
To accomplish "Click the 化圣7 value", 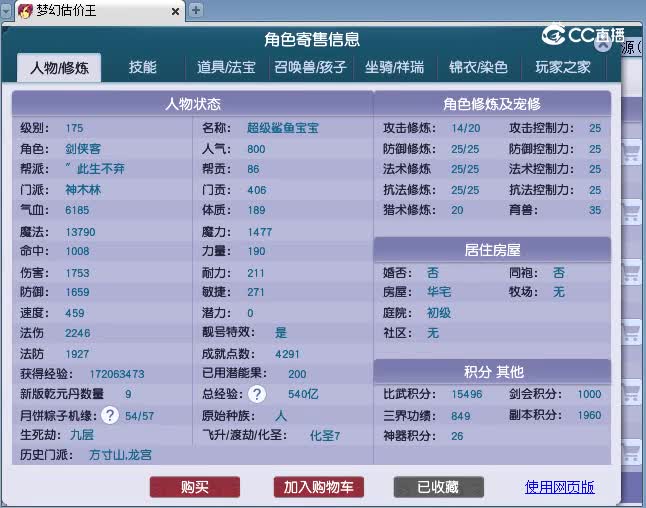I will [325, 435].
